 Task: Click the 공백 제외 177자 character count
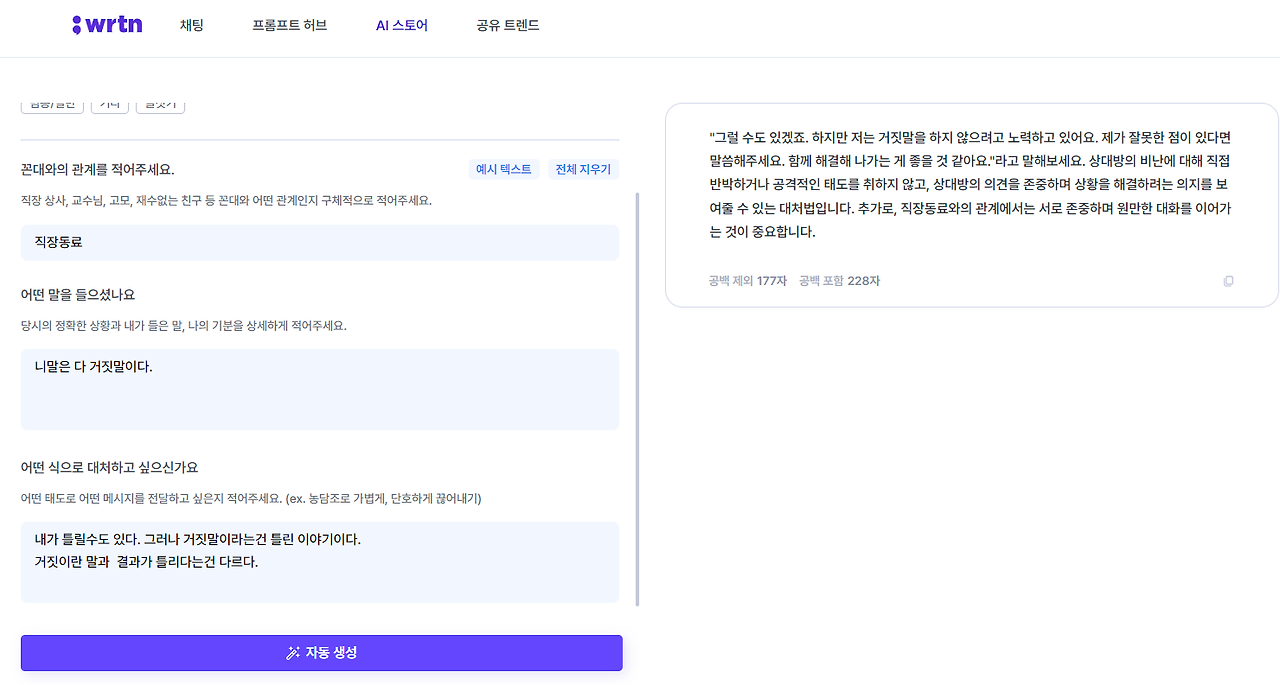coord(747,281)
